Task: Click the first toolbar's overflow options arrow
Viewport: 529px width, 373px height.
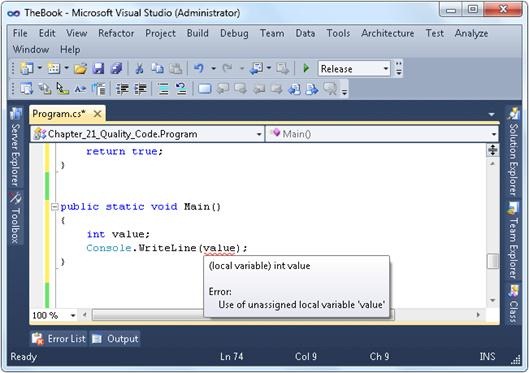Action: (x=399, y=69)
